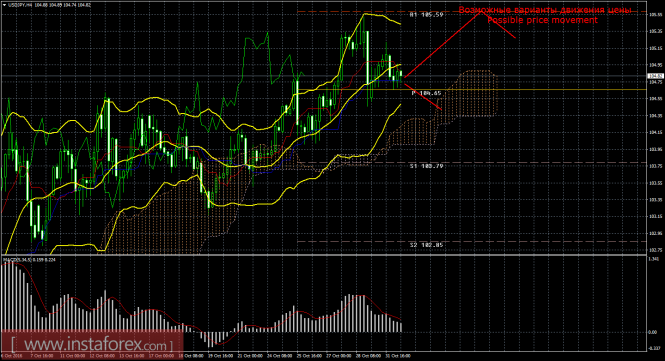Image resolution: width=665 pixels, height=361 pixels.
Task: Select the red 'Possible price movement' annotation
Action: coord(542,20)
